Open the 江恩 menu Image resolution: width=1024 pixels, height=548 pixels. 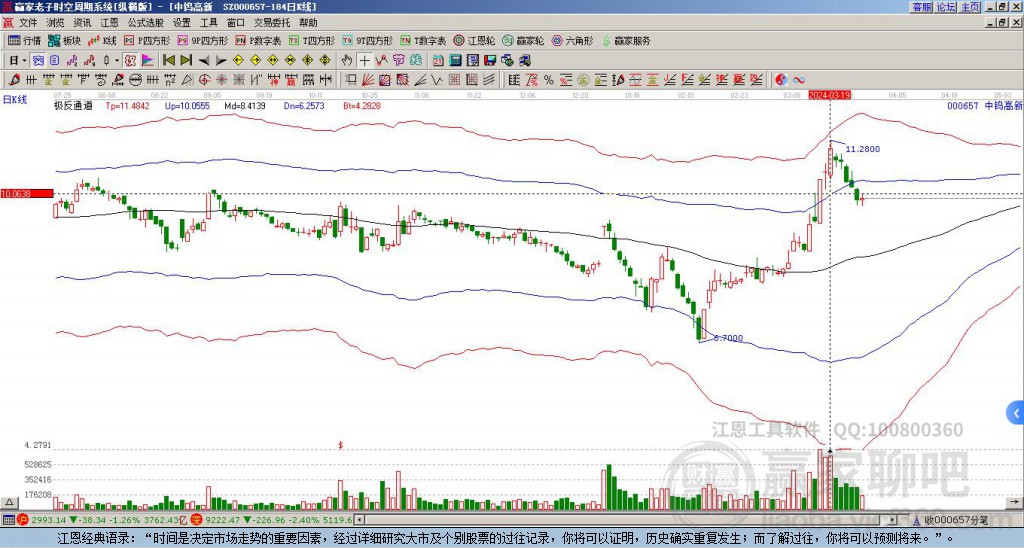[x=110, y=23]
